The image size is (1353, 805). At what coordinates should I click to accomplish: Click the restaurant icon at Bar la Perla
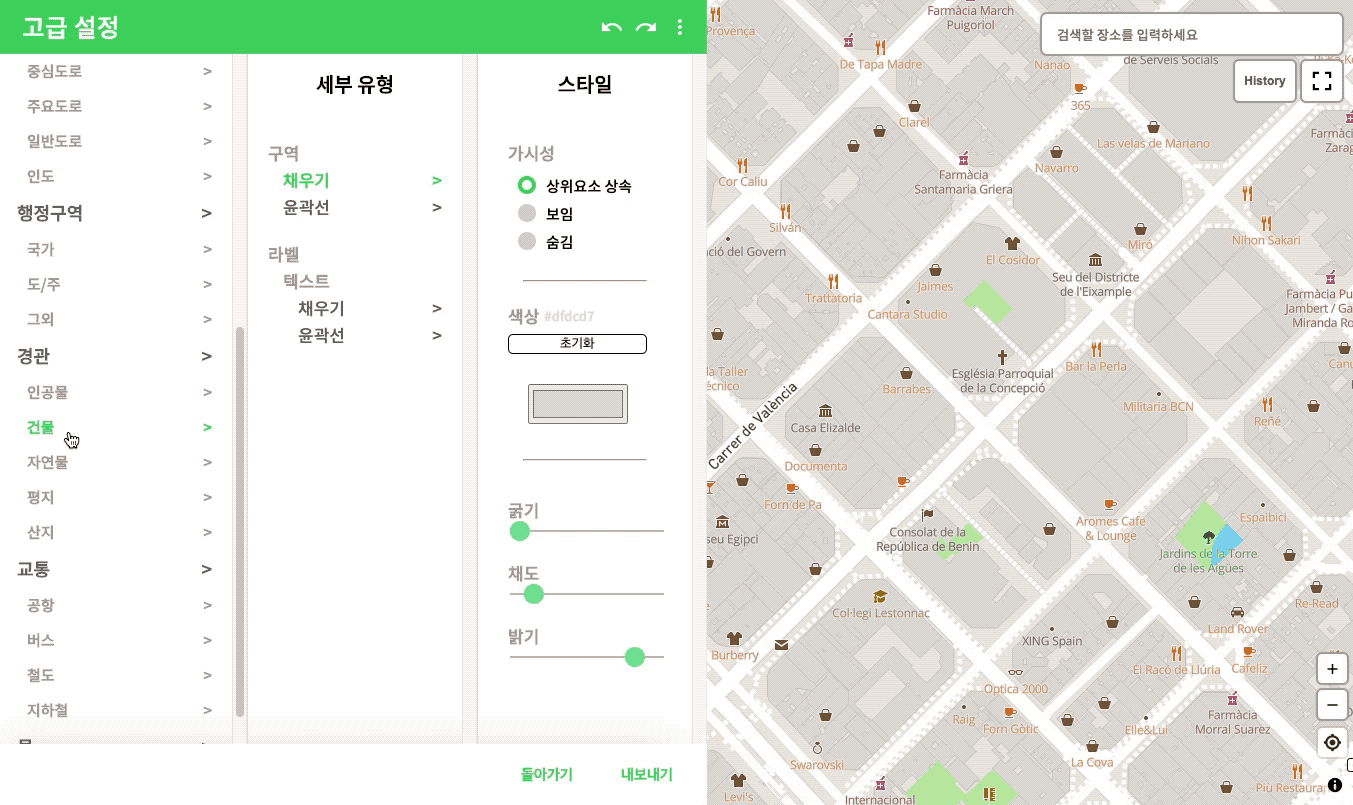[x=1096, y=349]
